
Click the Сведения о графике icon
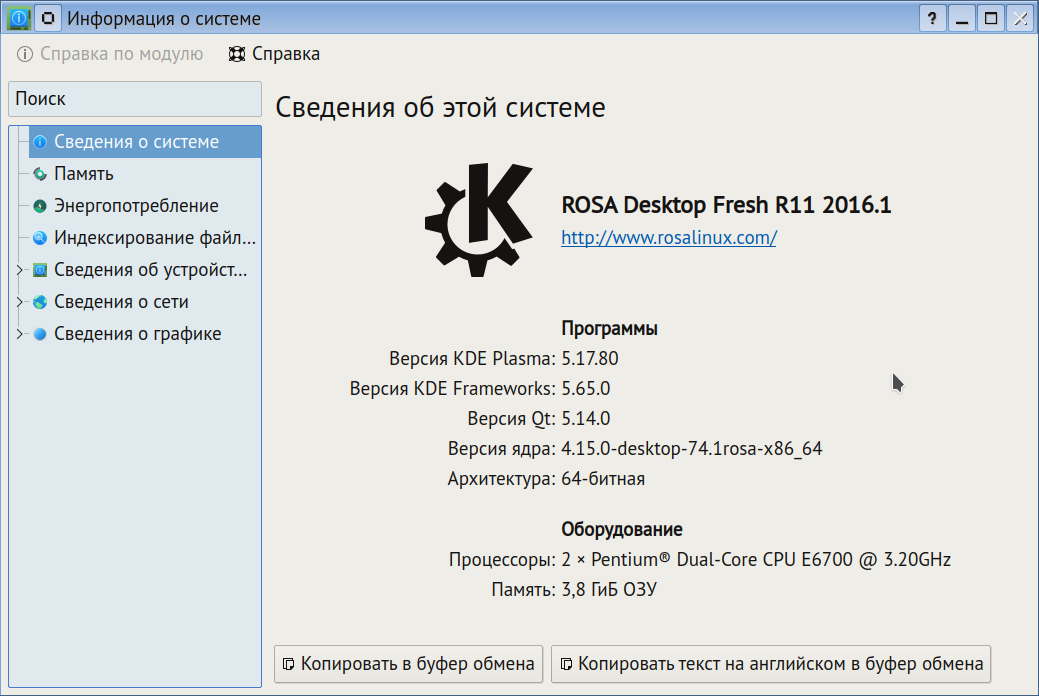[x=40, y=334]
